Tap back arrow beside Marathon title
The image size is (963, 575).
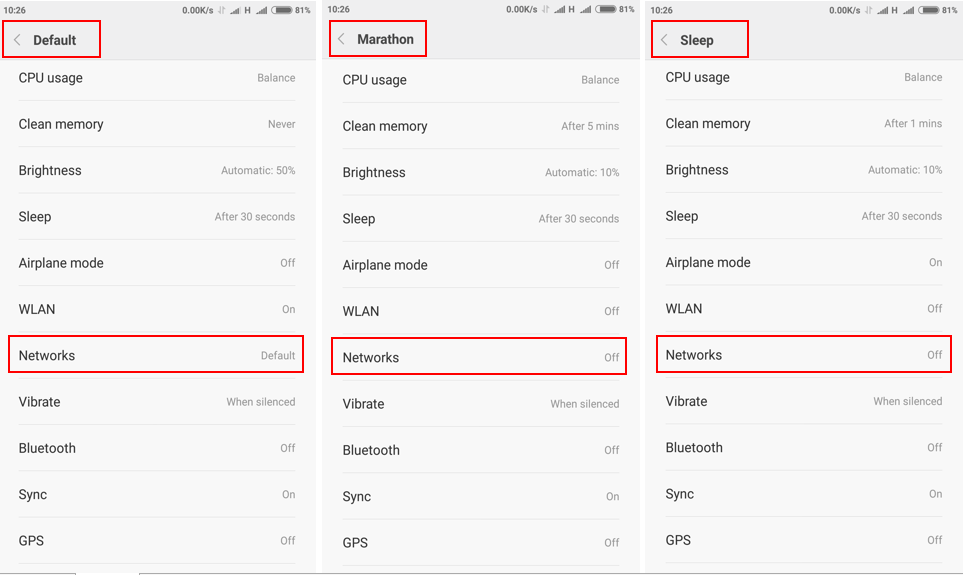tap(342, 39)
